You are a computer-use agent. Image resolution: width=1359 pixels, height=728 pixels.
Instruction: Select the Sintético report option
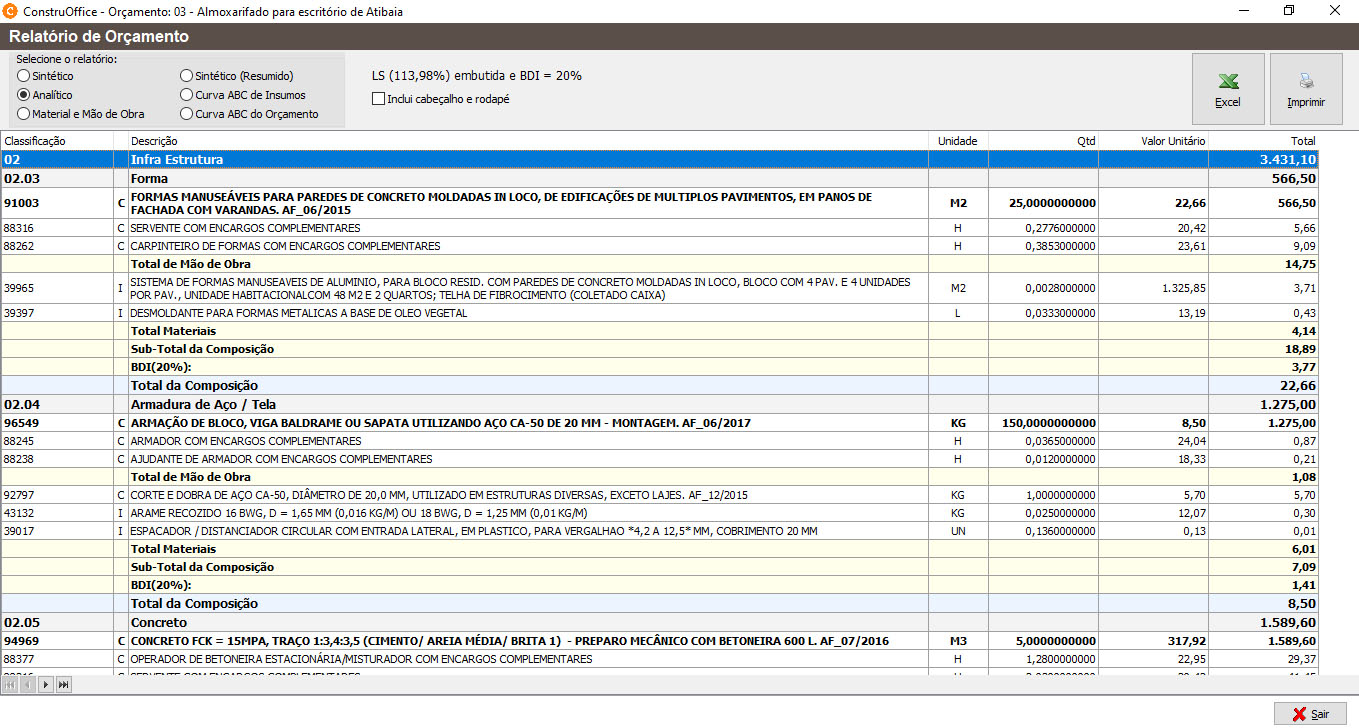click(x=44, y=76)
